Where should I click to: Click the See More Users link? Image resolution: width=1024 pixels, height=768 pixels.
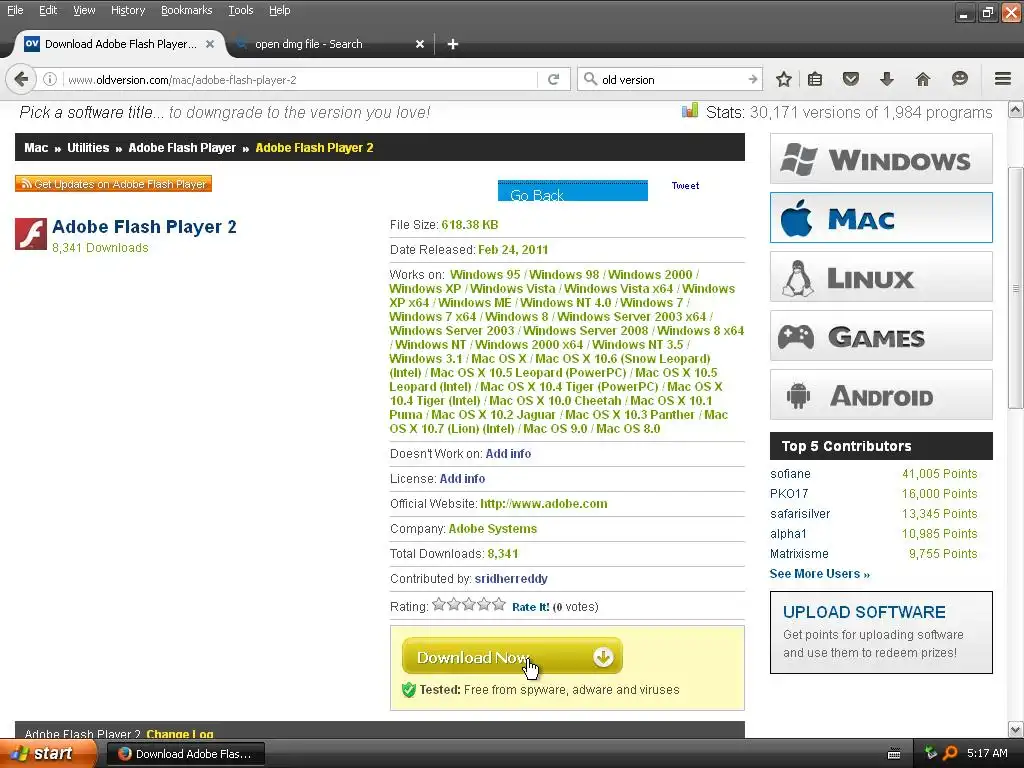(820, 573)
